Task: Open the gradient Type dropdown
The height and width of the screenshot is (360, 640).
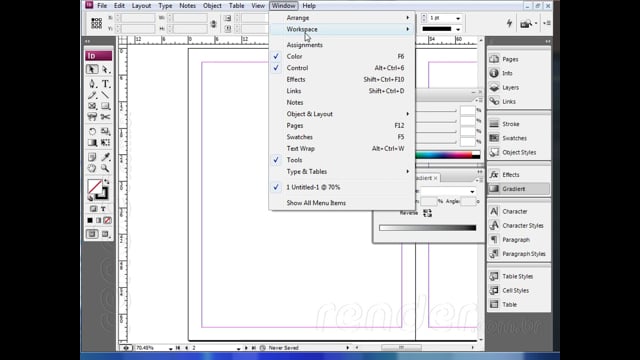Action: tap(472, 191)
